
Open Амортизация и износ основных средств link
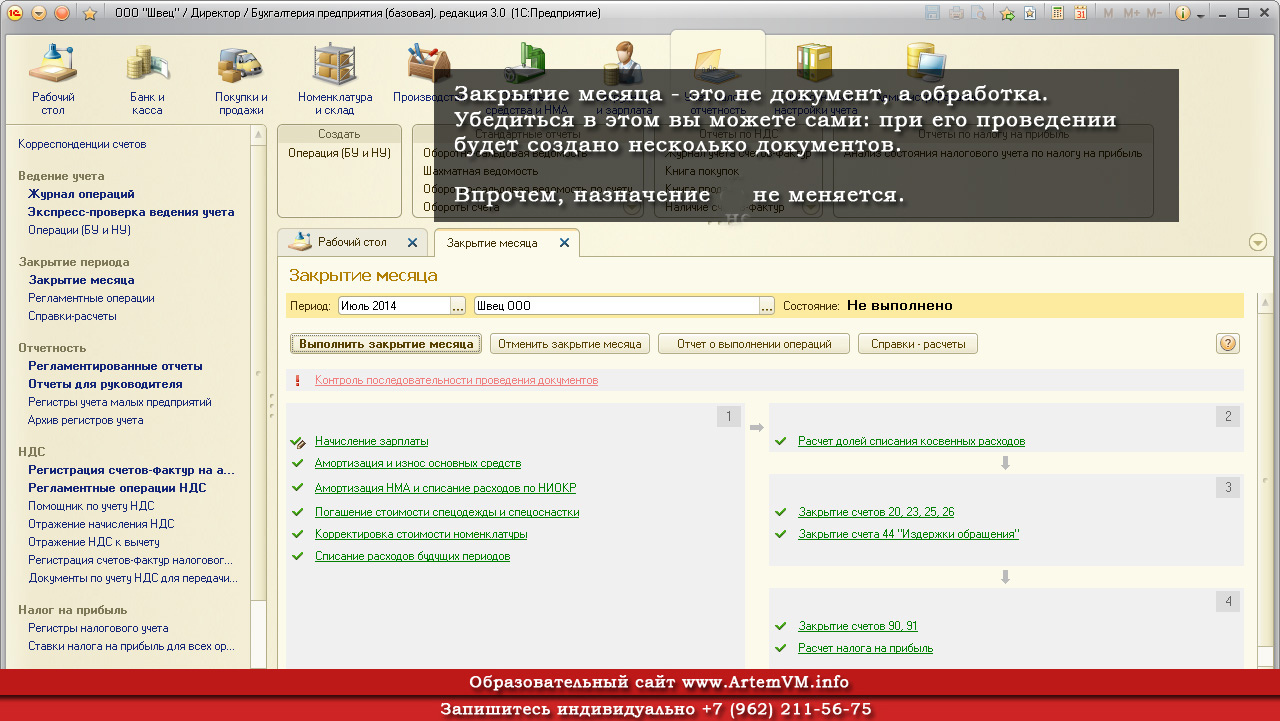point(418,463)
